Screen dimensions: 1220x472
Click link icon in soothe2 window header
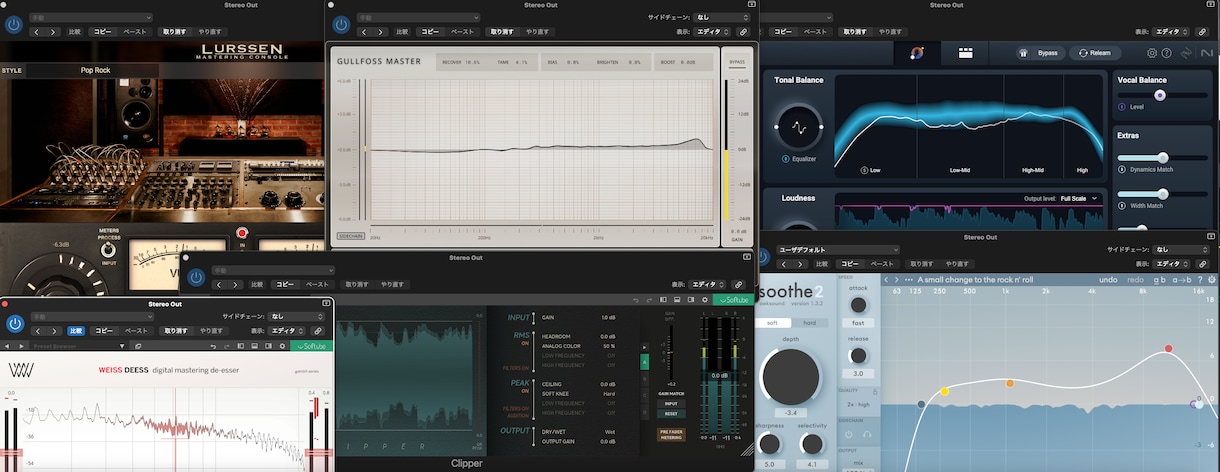1203,264
